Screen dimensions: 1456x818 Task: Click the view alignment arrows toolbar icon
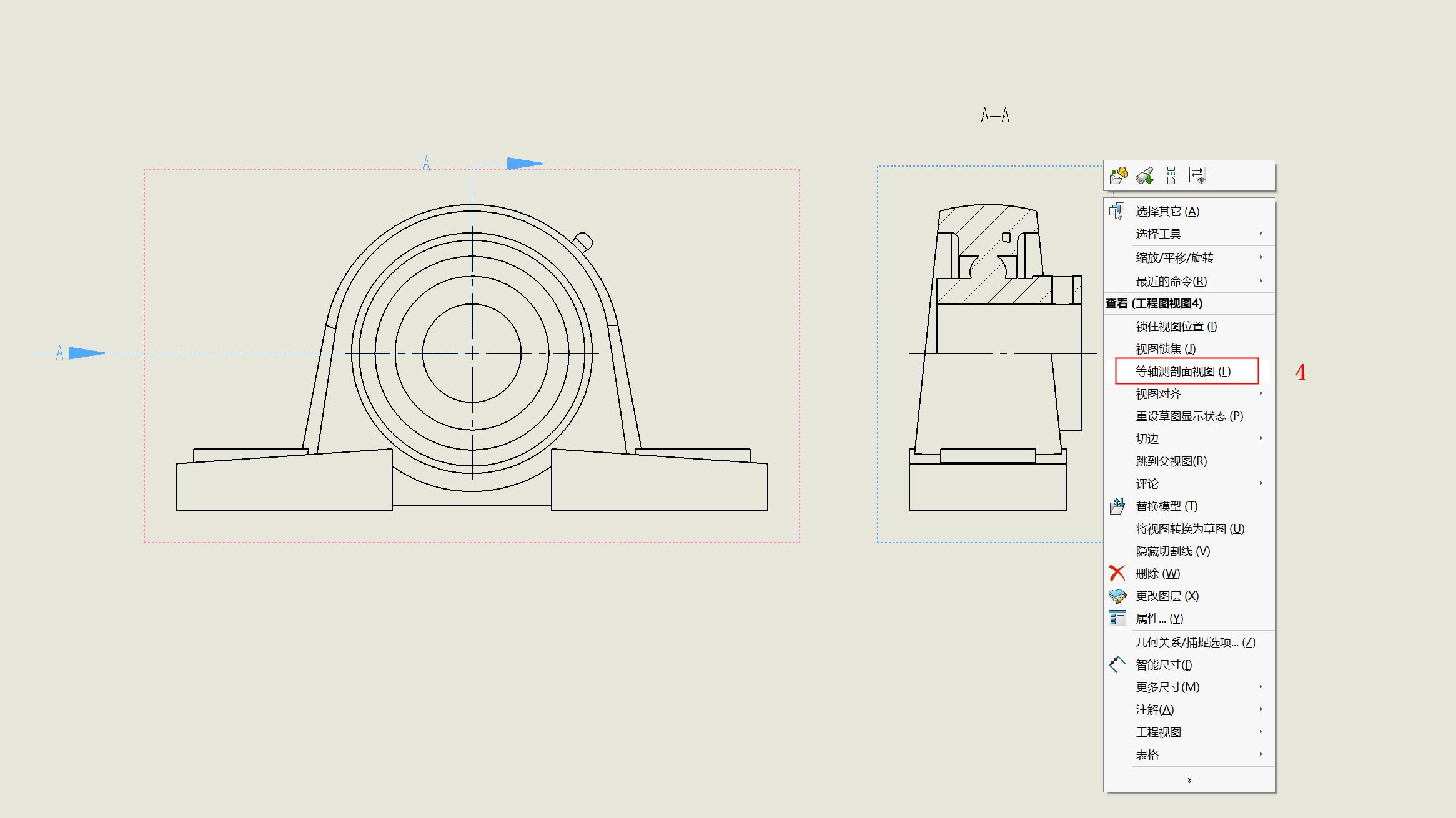pyautogui.click(x=1197, y=176)
